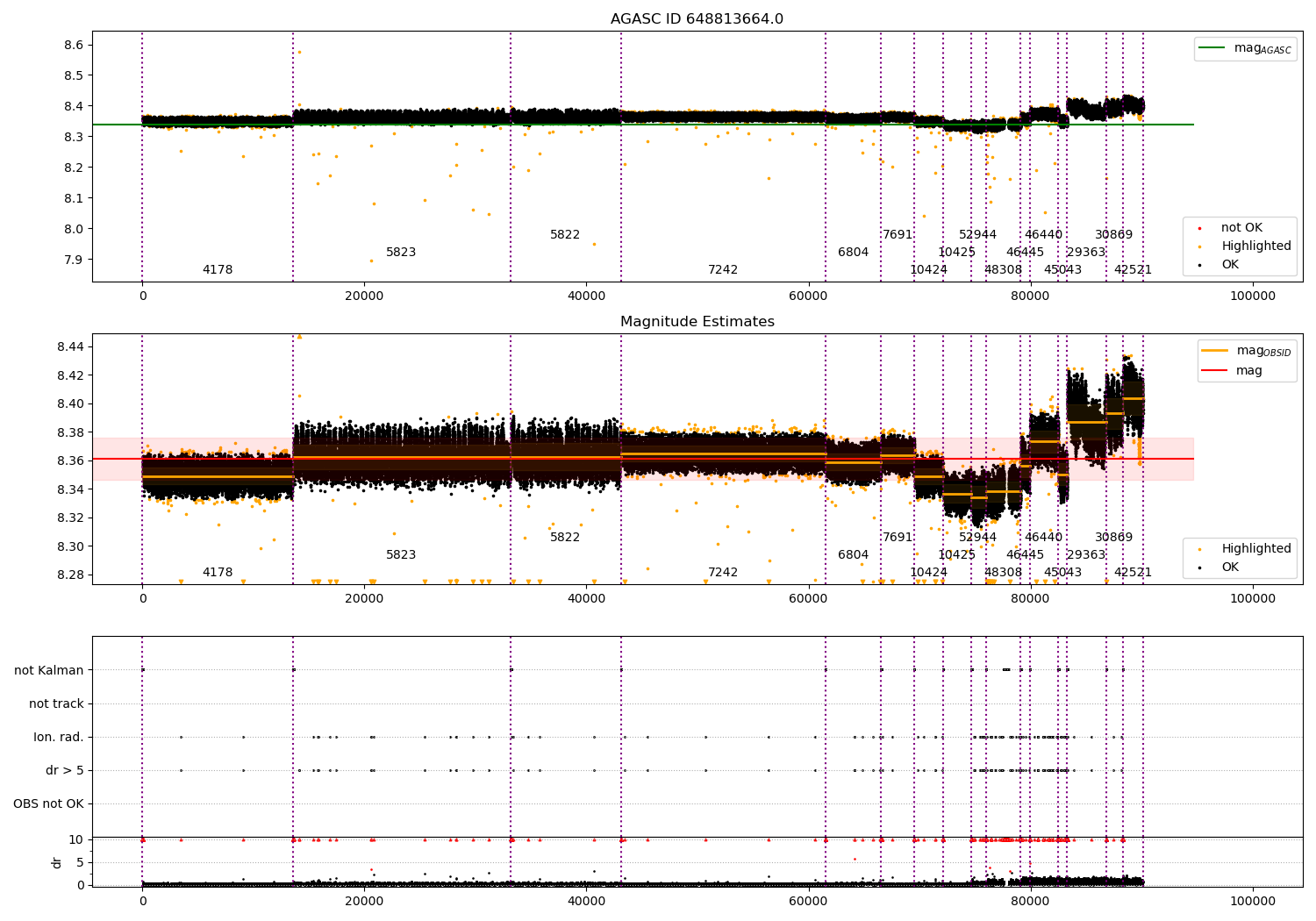Image resolution: width=1316 pixels, height=921 pixels.
Task: Click obsid label 6804 in AGASC plot
Action: (853, 253)
